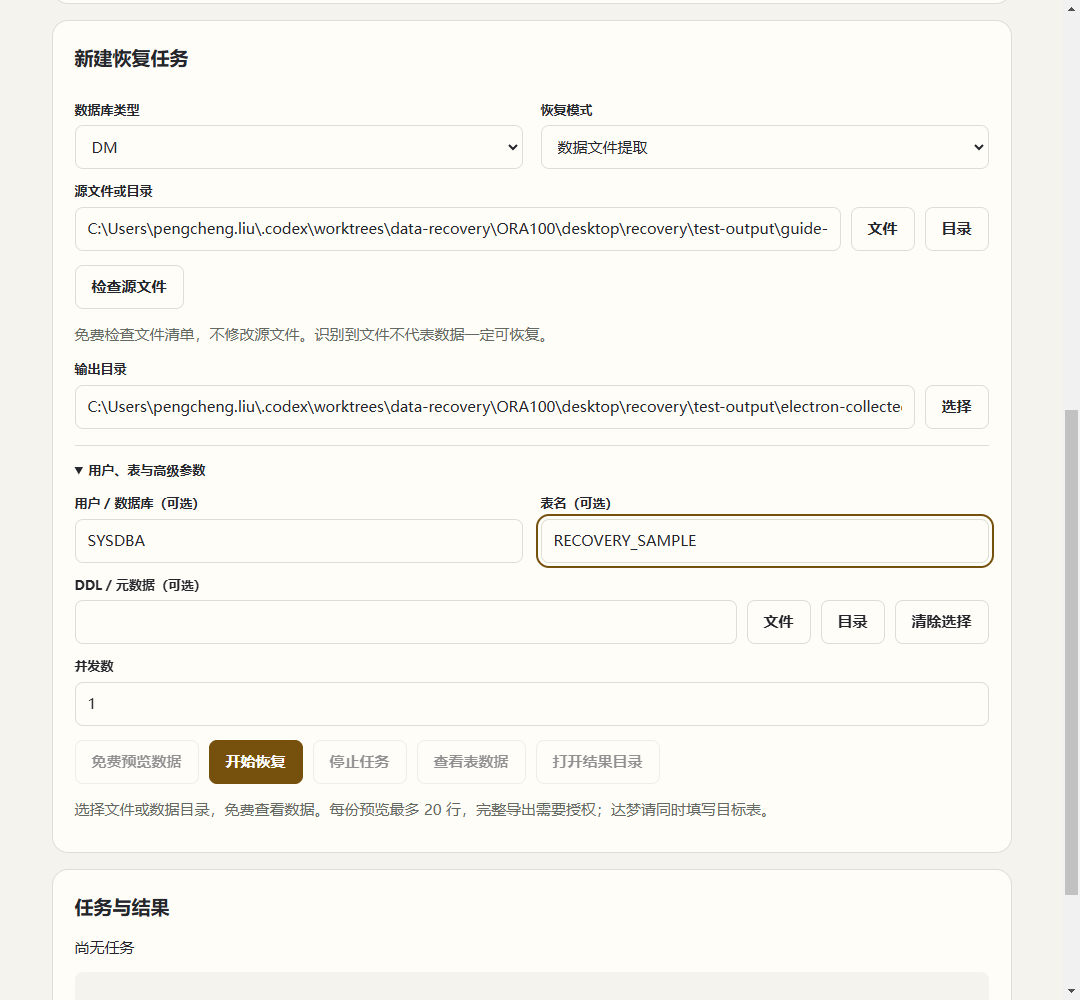Open the 恢复模式 dropdown showing 数据文件提取
This screenshot has height=1000, width=1080.
click(x=765, y=147)
